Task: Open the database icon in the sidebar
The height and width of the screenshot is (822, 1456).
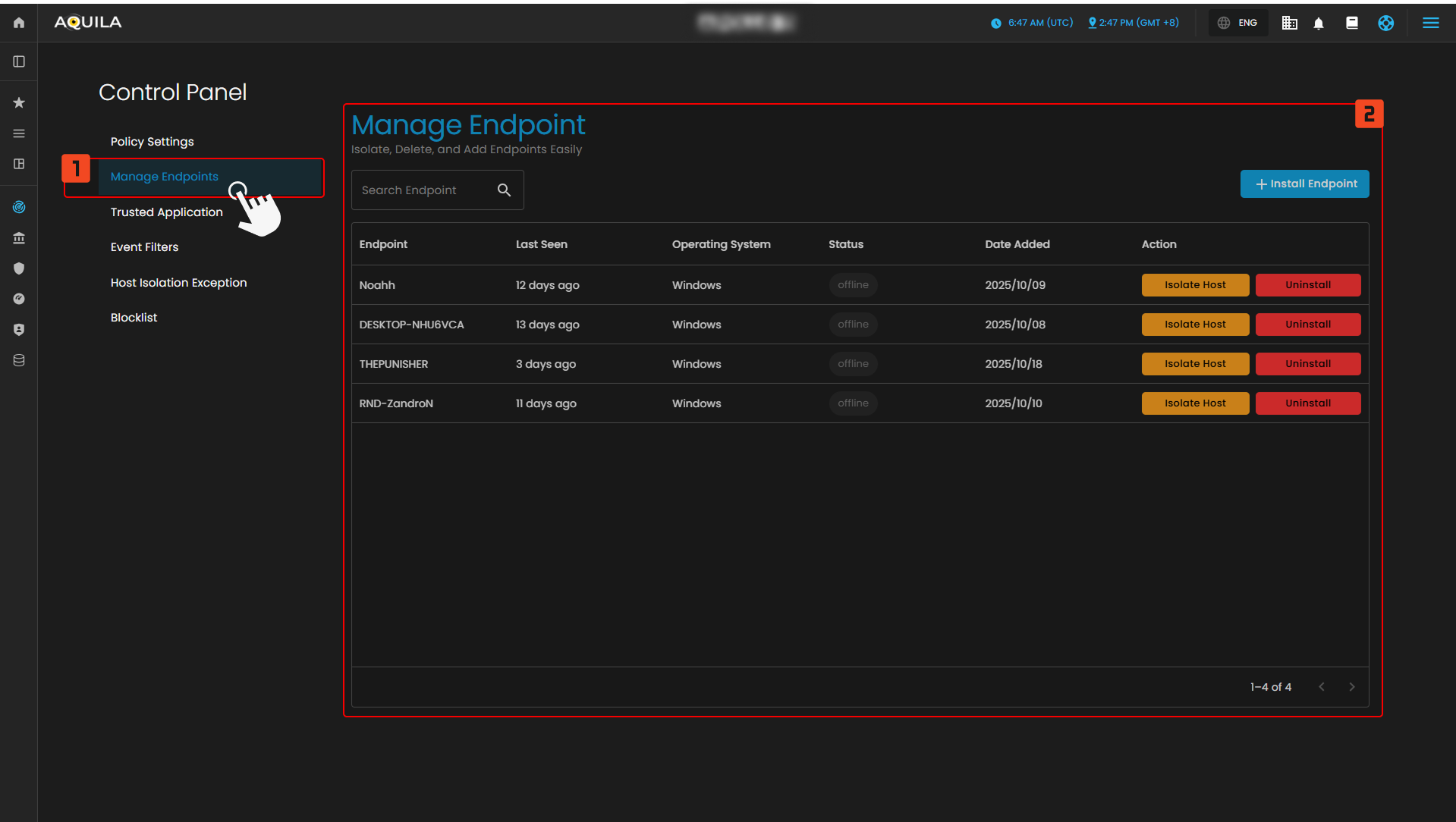Action: [x=19, y=360]
